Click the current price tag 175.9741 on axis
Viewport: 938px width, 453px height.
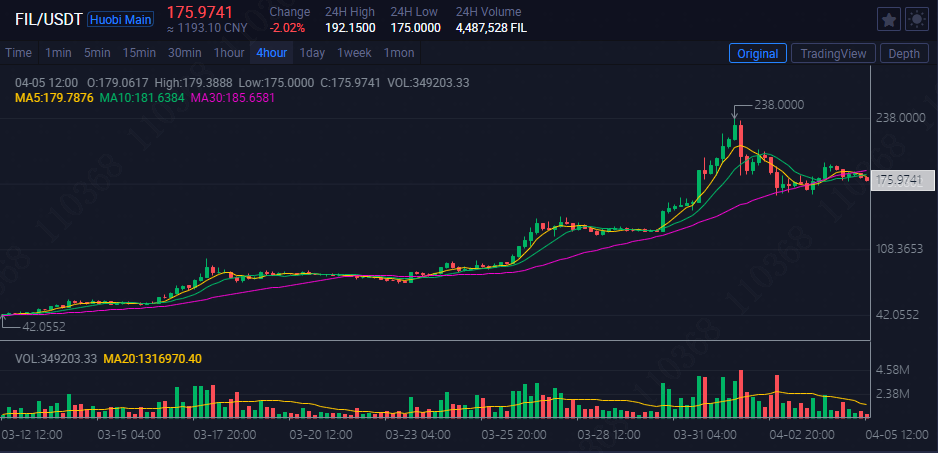point(902,181)
